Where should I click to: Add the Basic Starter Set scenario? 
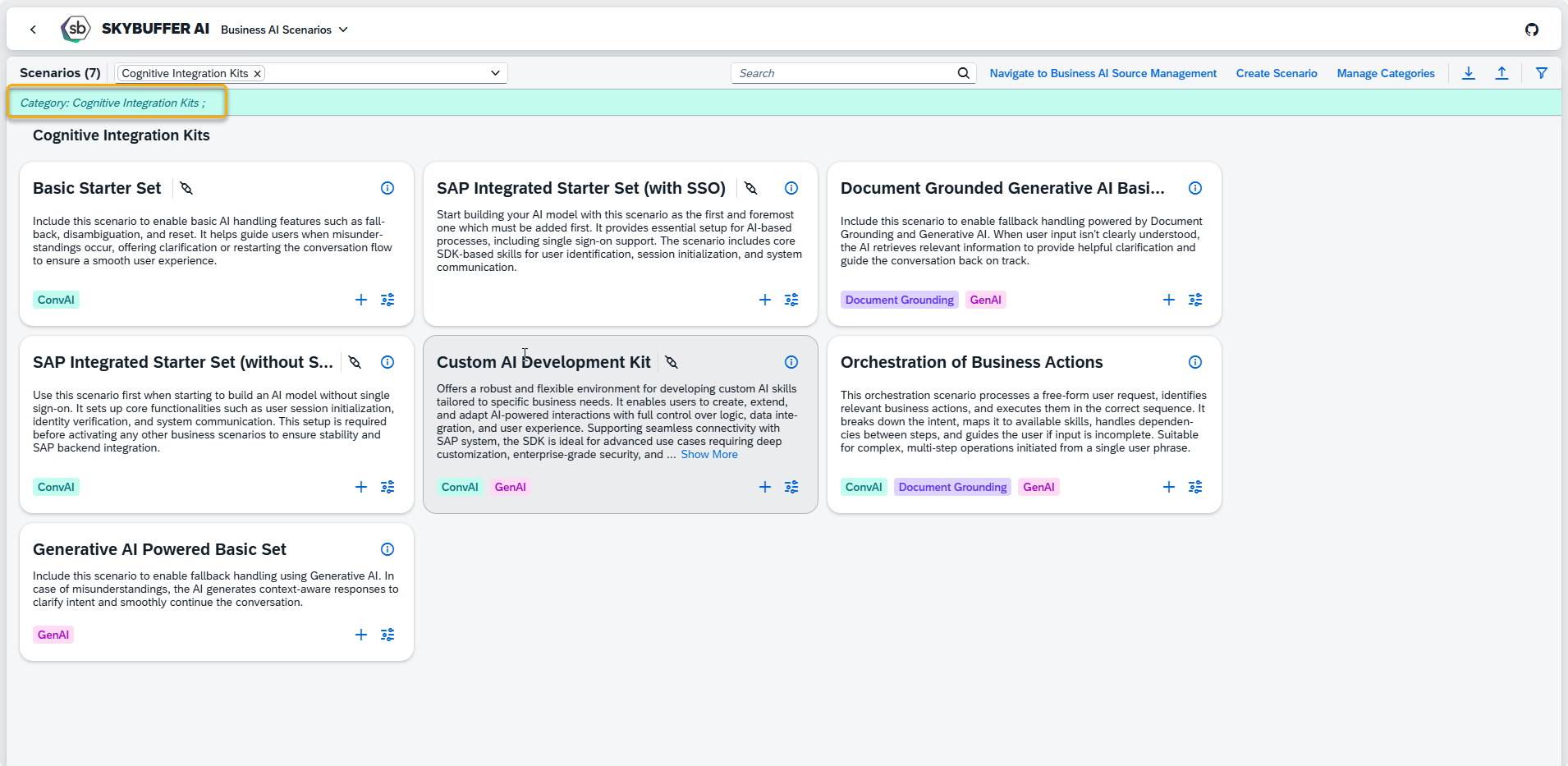(361, 300)
